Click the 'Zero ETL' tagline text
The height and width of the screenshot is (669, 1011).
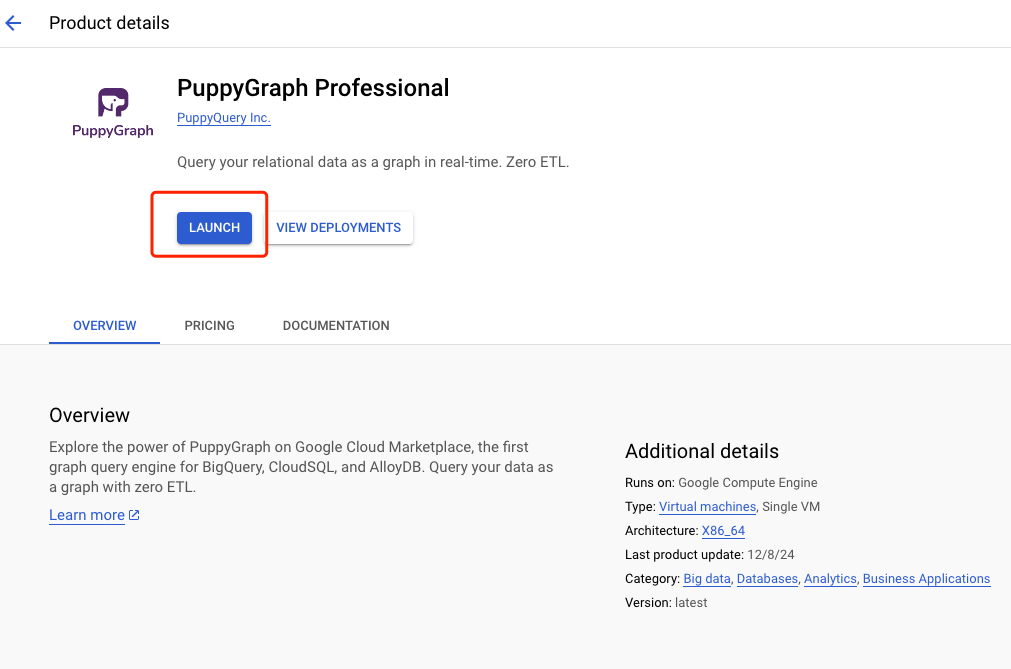(537, 162)
